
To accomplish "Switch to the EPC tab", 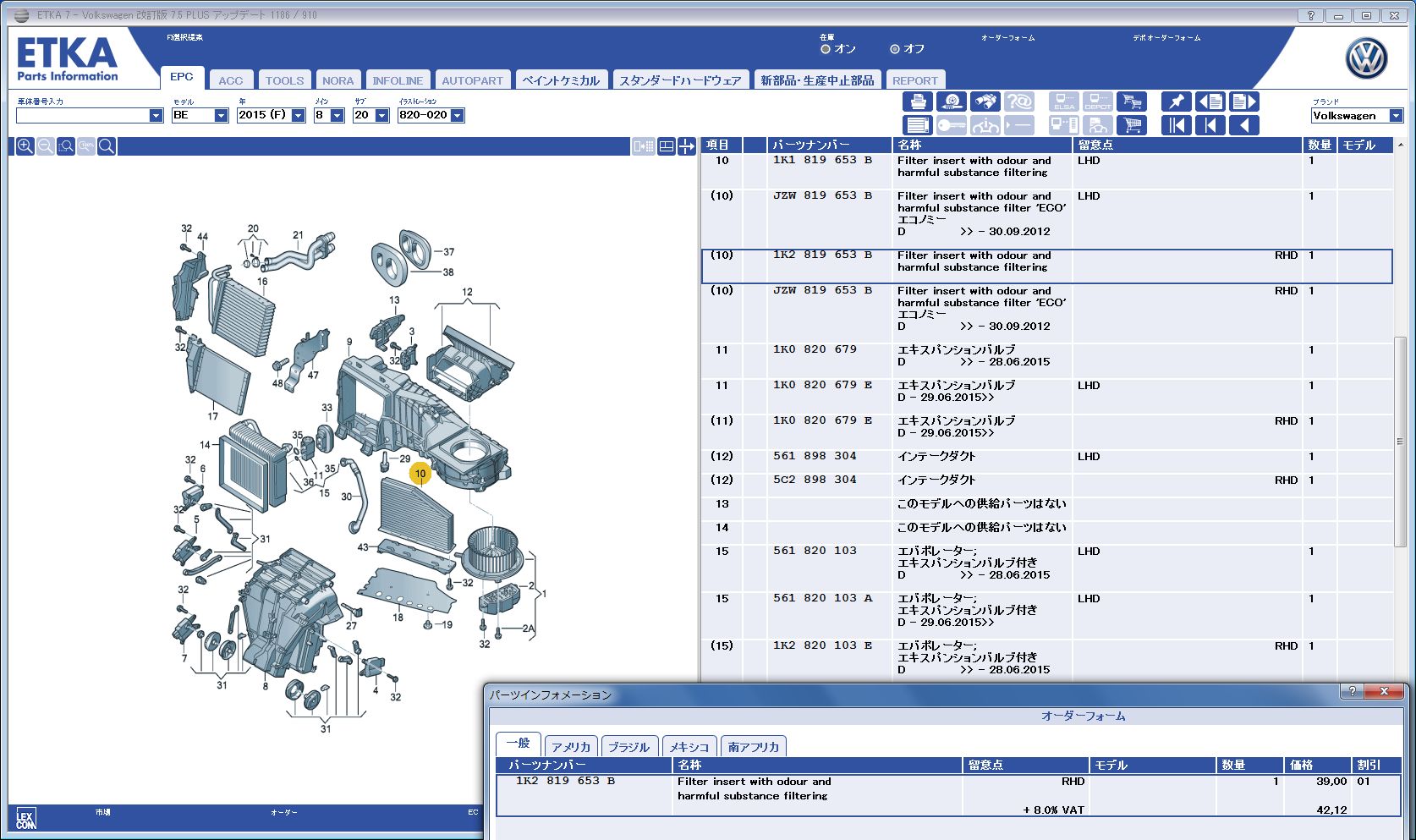I will 182,77.
